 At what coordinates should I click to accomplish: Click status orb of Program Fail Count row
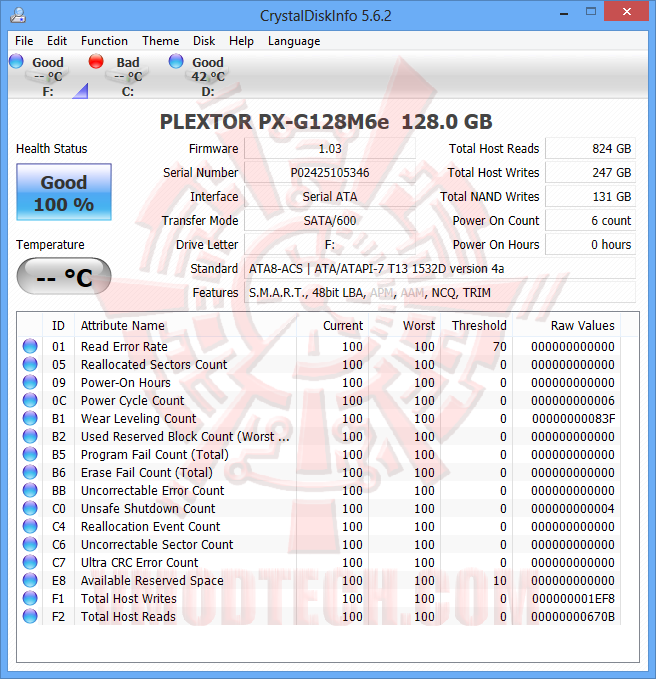(x=30, y=454)
